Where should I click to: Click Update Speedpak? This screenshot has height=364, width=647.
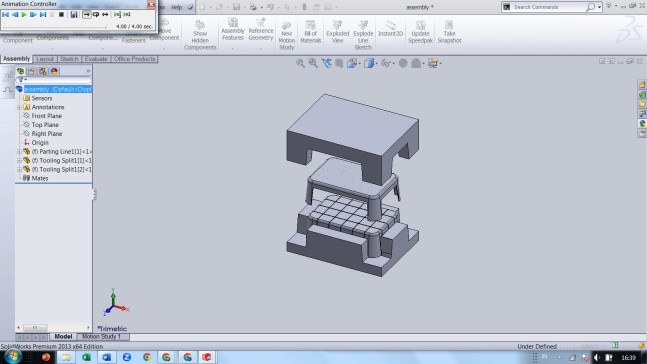tap(420, 32)
